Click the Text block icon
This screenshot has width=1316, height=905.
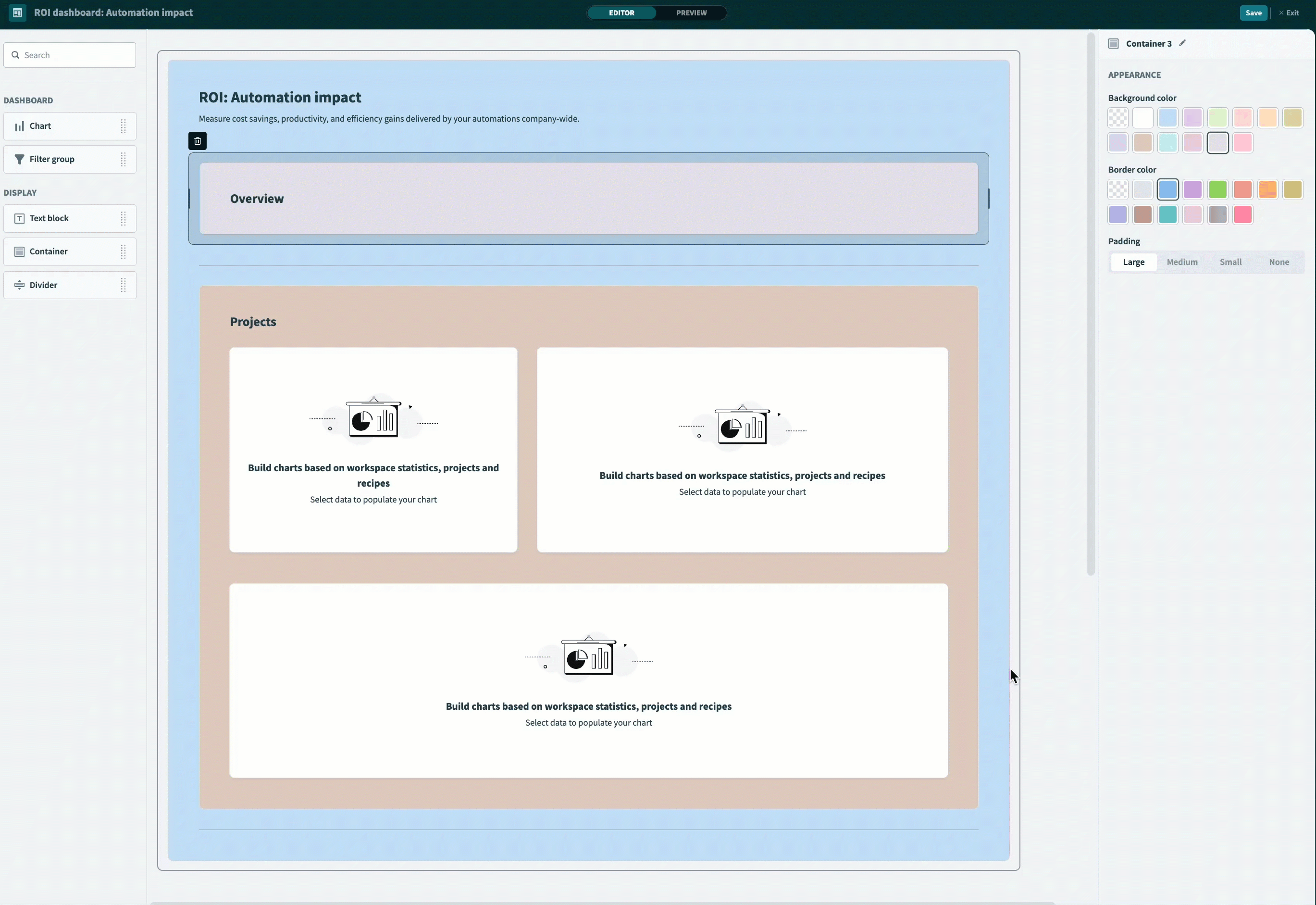(19, 218)
